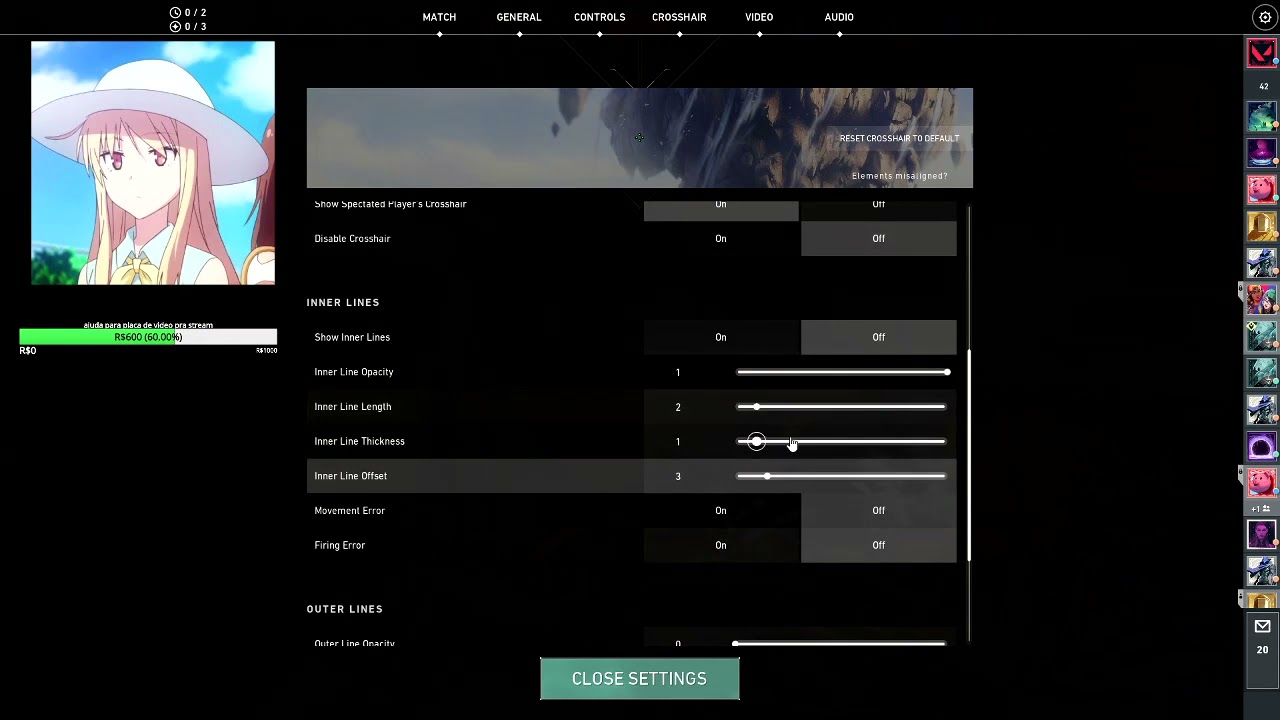Click the CLOSE SETTINGS button
The width and height of the screenshot is (1280, 720).
pyautogui.click(x=640, y=679)
